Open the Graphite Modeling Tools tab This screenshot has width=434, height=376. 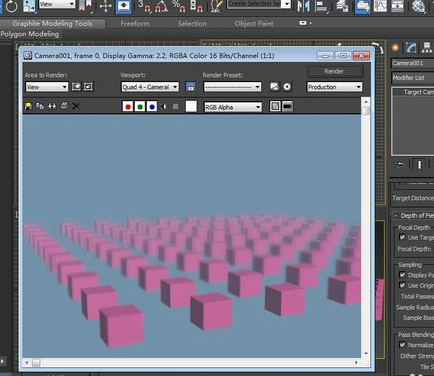(52, 24)
